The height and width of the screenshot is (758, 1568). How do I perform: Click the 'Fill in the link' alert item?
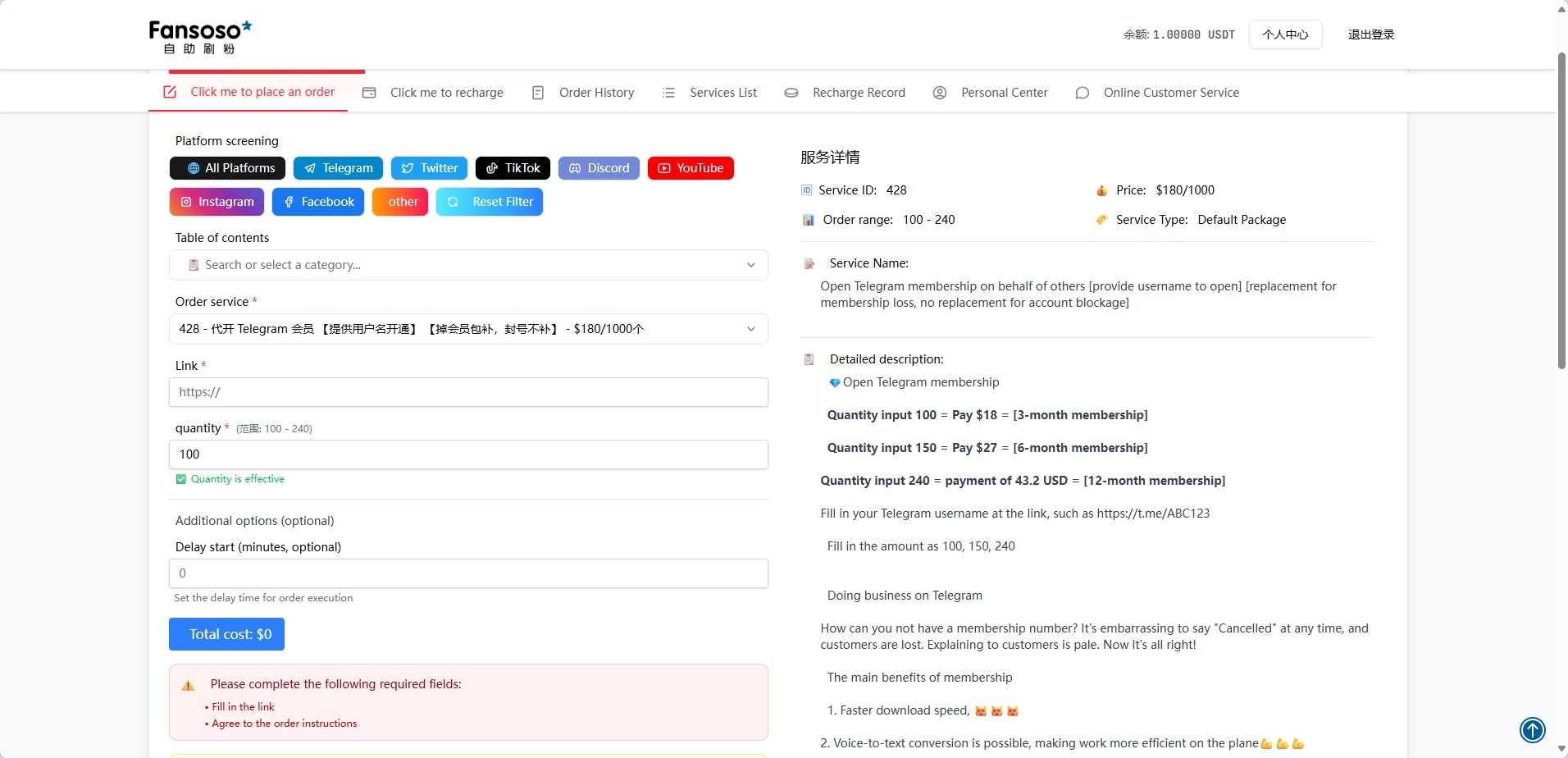pos(243,707)
